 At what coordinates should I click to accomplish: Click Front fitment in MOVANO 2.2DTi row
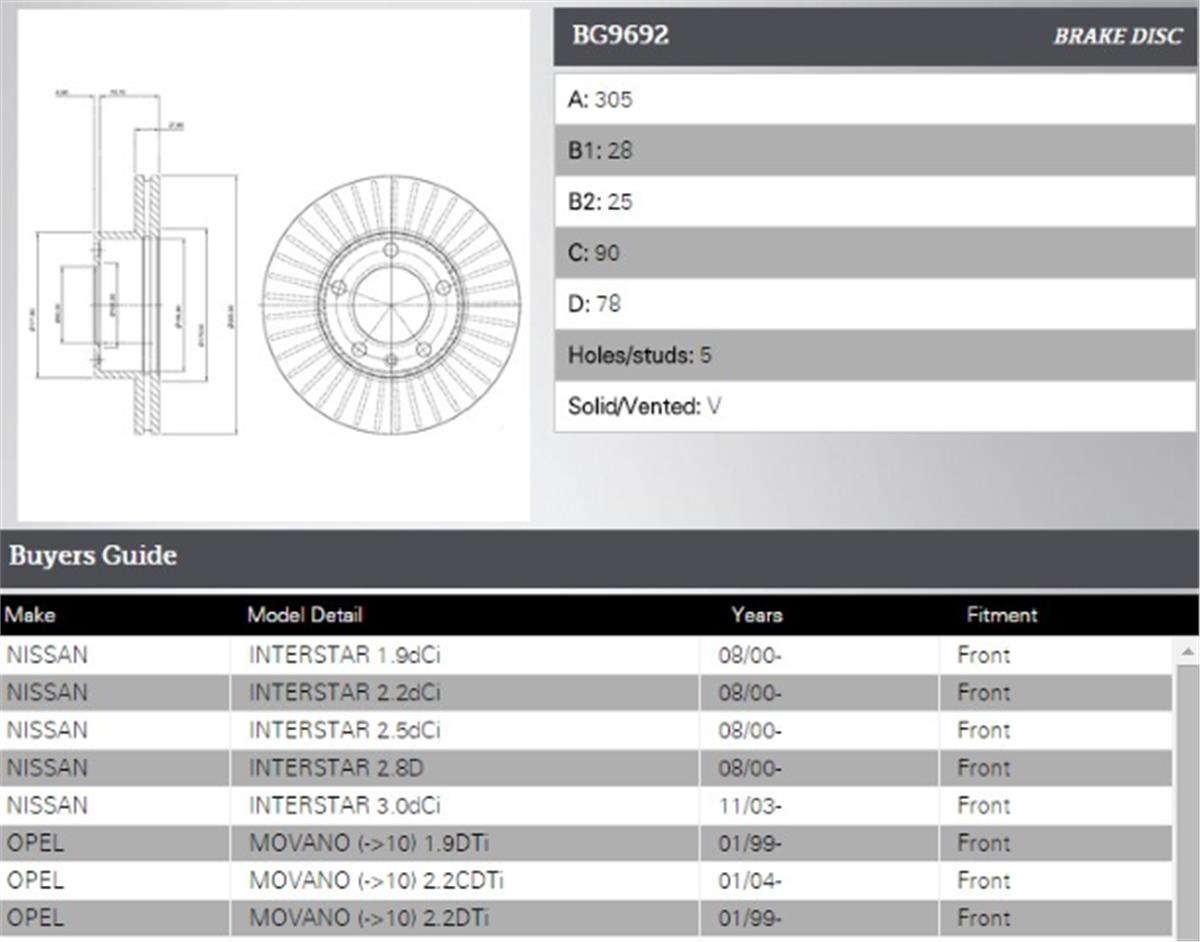coord(983,918)
